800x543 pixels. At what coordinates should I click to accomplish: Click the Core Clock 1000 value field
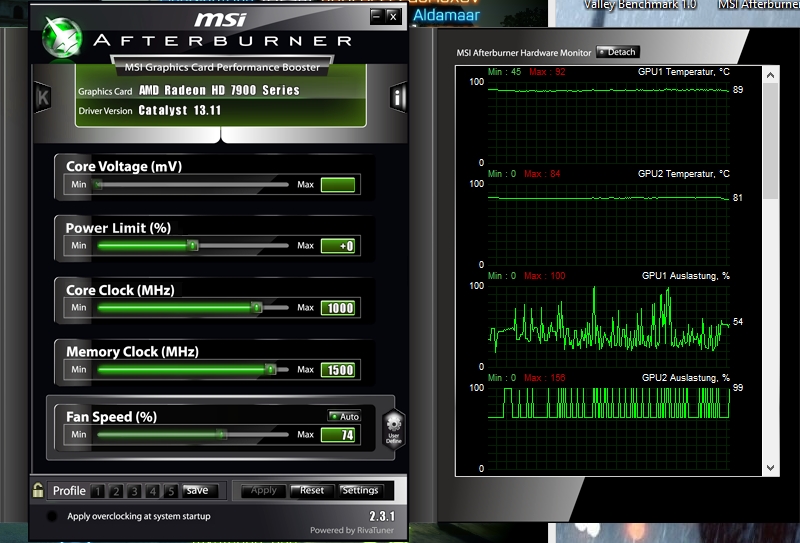tap(338, 308)
